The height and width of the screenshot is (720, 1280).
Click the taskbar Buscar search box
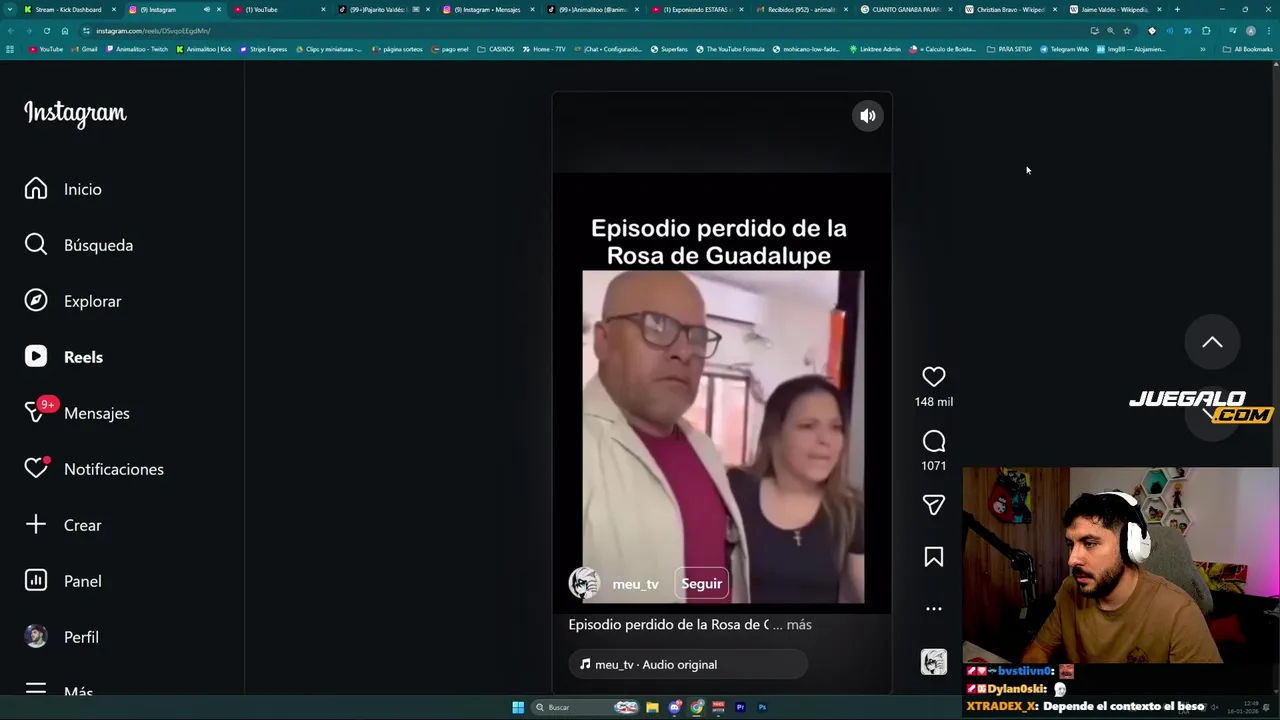pos(585,707)
